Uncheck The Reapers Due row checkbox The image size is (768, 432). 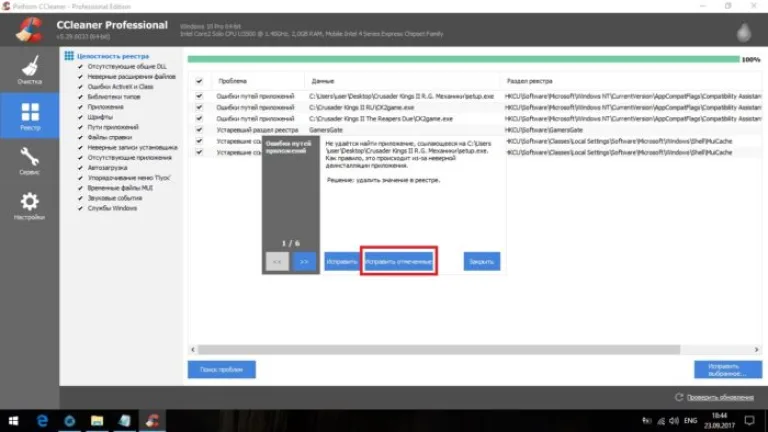tap(199, 119)
